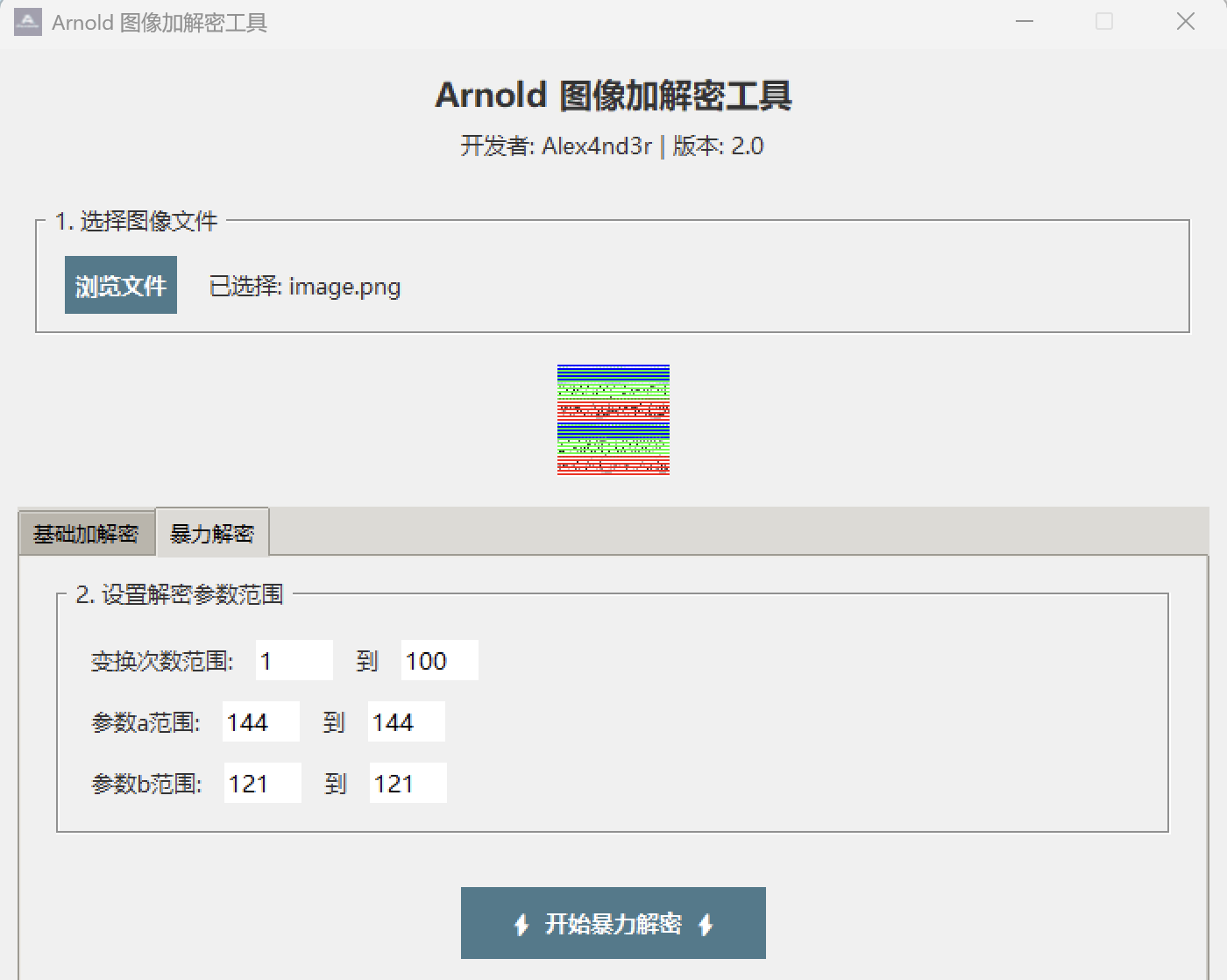Click the 参数a范围 label
The width and height of the screenshot is (1227, 980).
pos(145,722)
